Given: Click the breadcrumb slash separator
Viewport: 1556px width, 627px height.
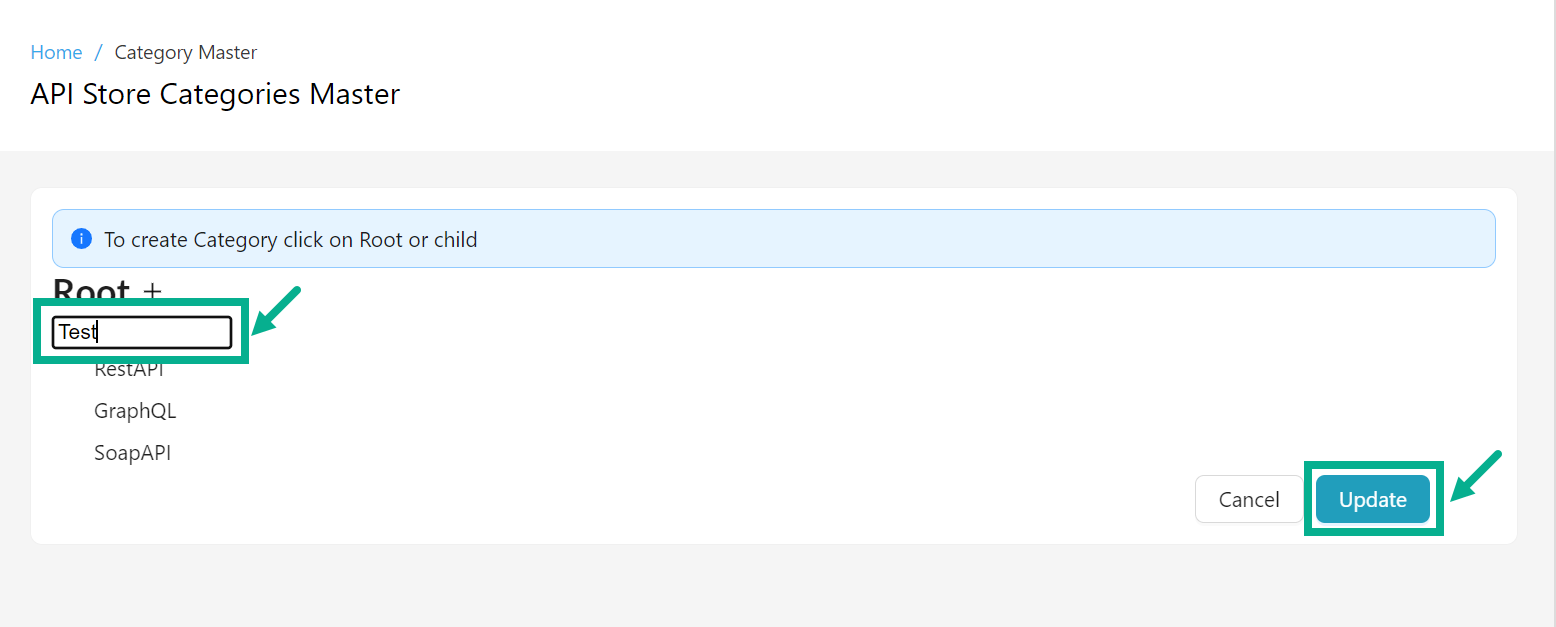Looking at the screenshot, I should [98, 53].
